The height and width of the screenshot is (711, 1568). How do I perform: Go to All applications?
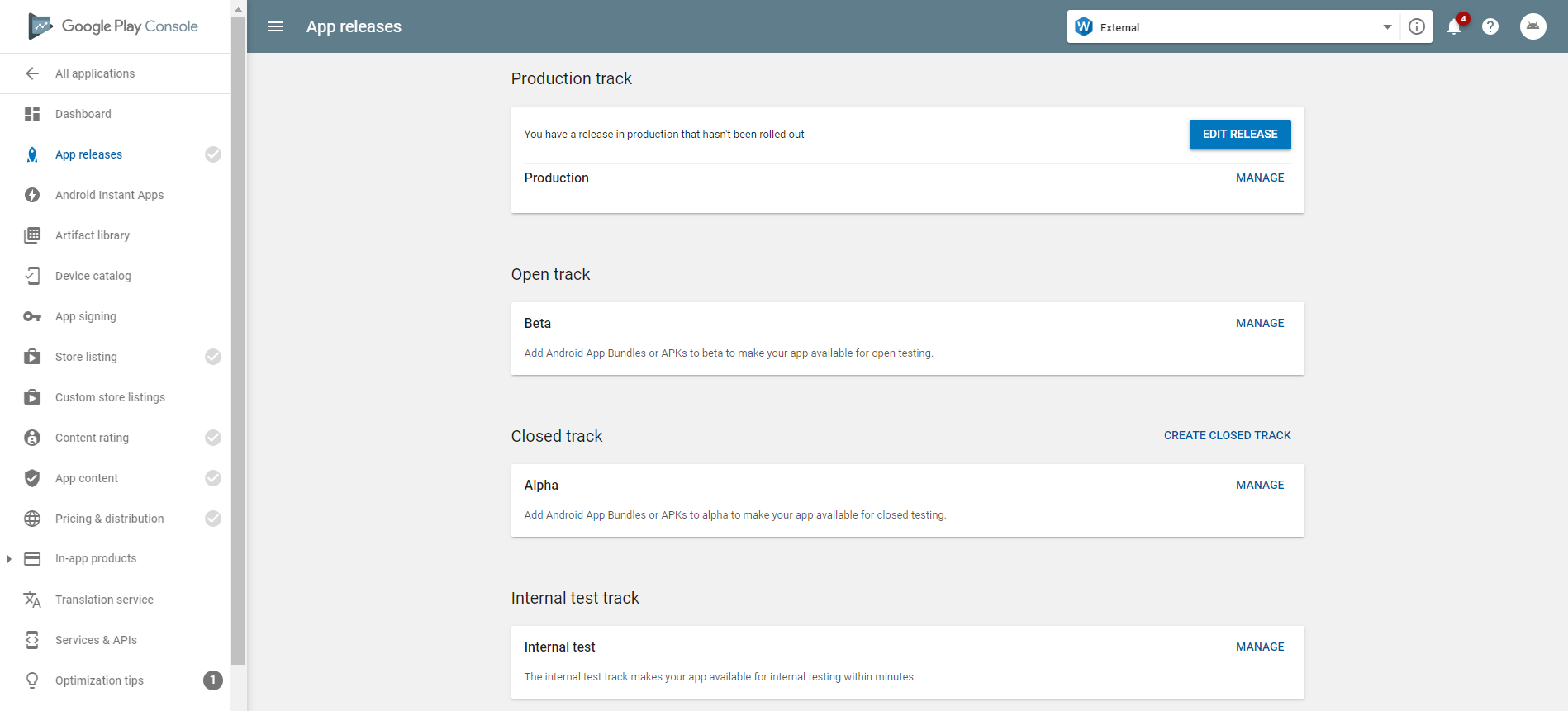point(95,73)
